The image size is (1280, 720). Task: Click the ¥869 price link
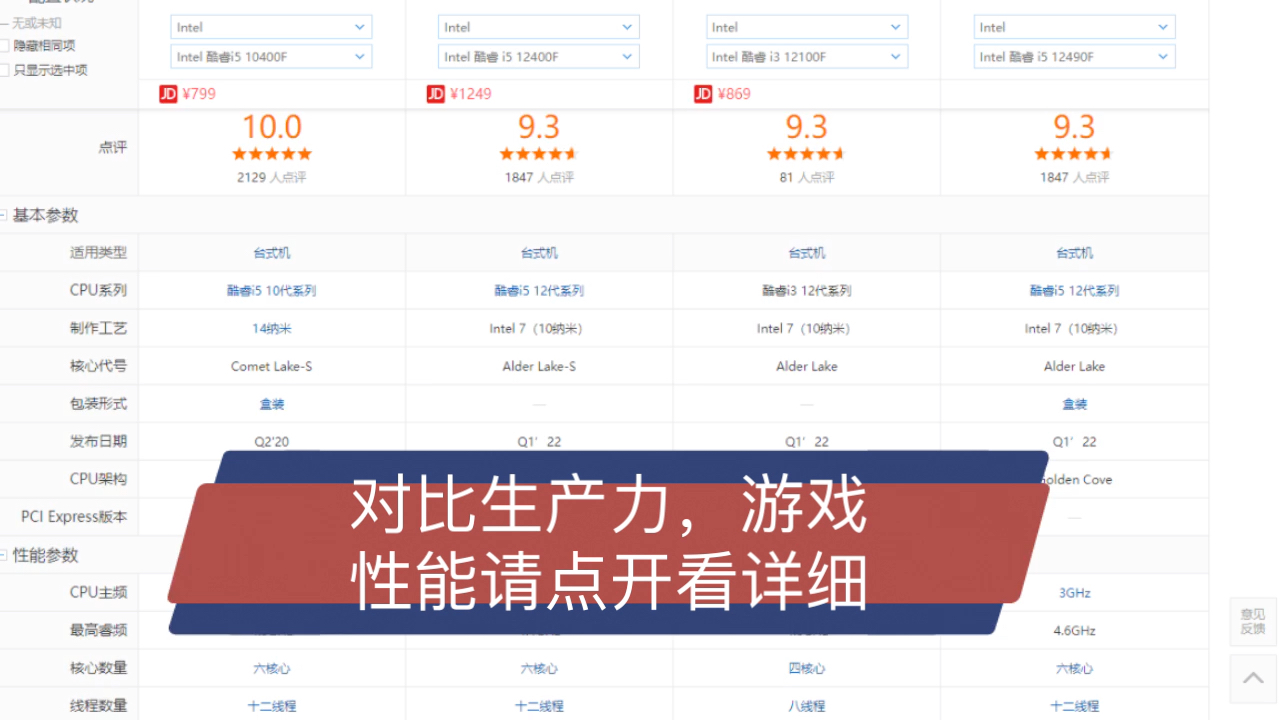(x=734, y=94)
